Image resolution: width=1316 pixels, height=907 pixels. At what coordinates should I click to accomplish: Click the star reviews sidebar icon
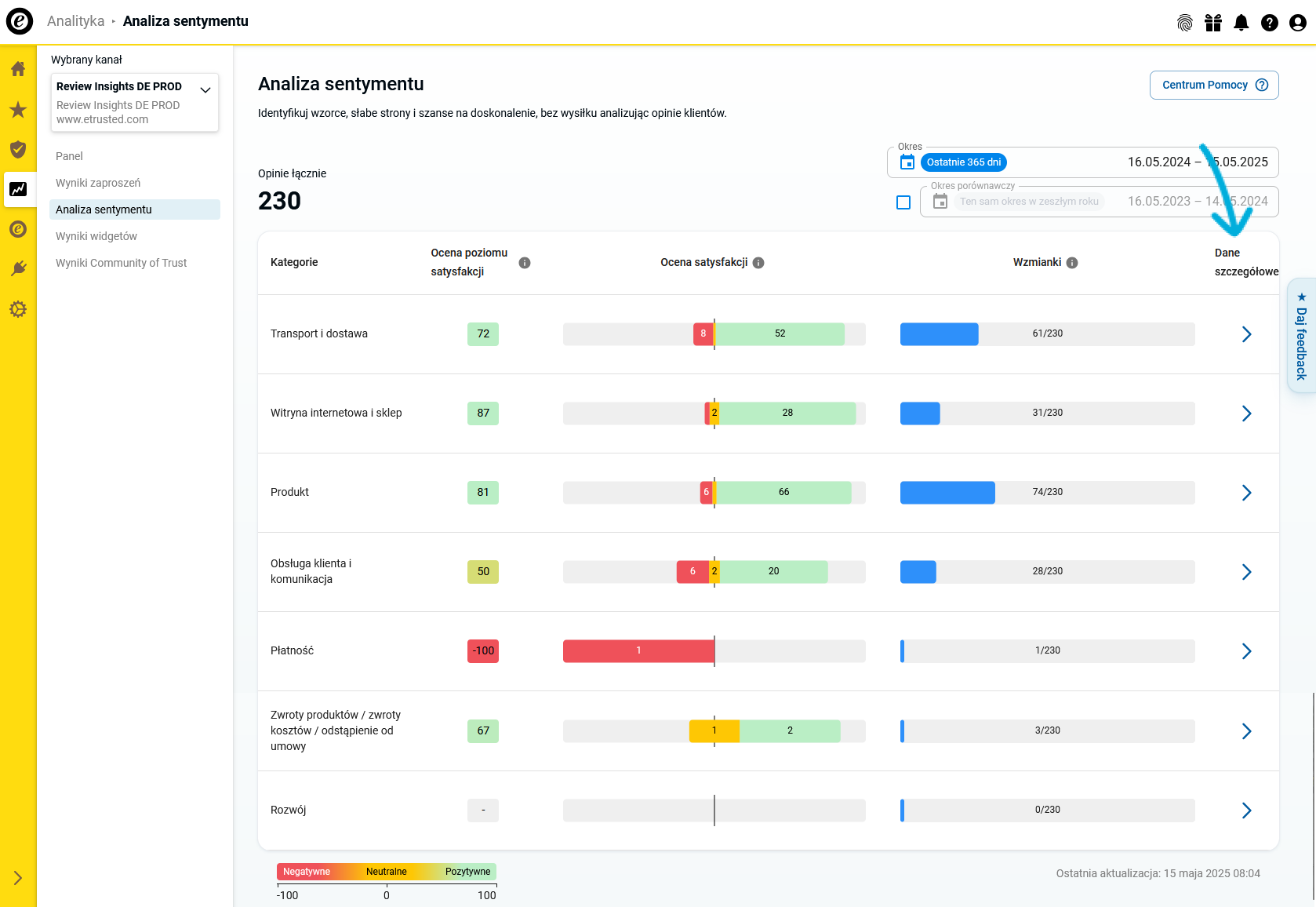[18, 110]
